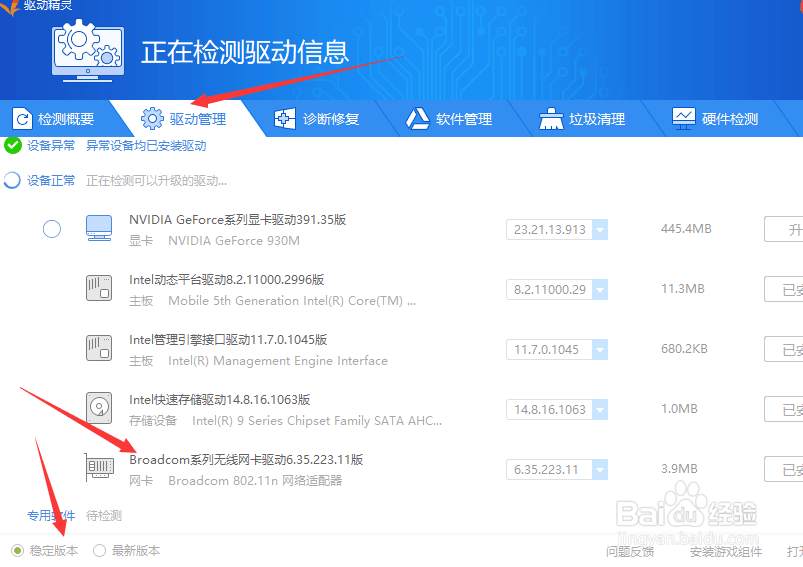Click the Intel动态平台驱动 motherboard icon
The width and height of the screenshot is (803, 567).
(x=99, y=288)
